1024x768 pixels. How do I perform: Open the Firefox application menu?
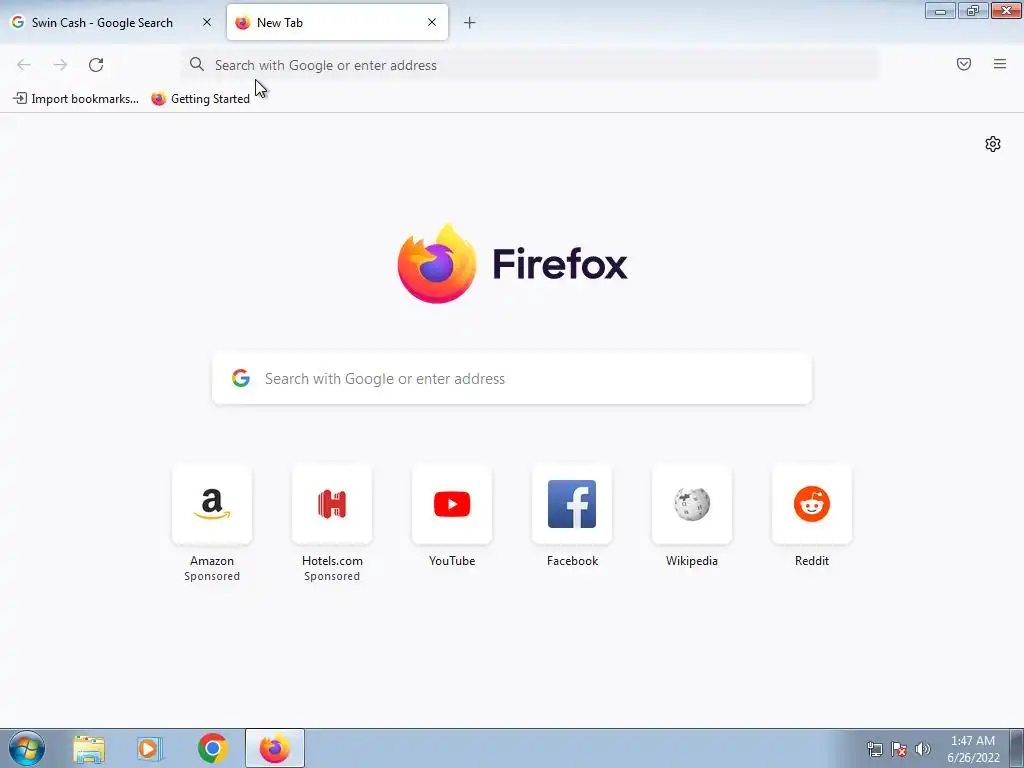1000,64
